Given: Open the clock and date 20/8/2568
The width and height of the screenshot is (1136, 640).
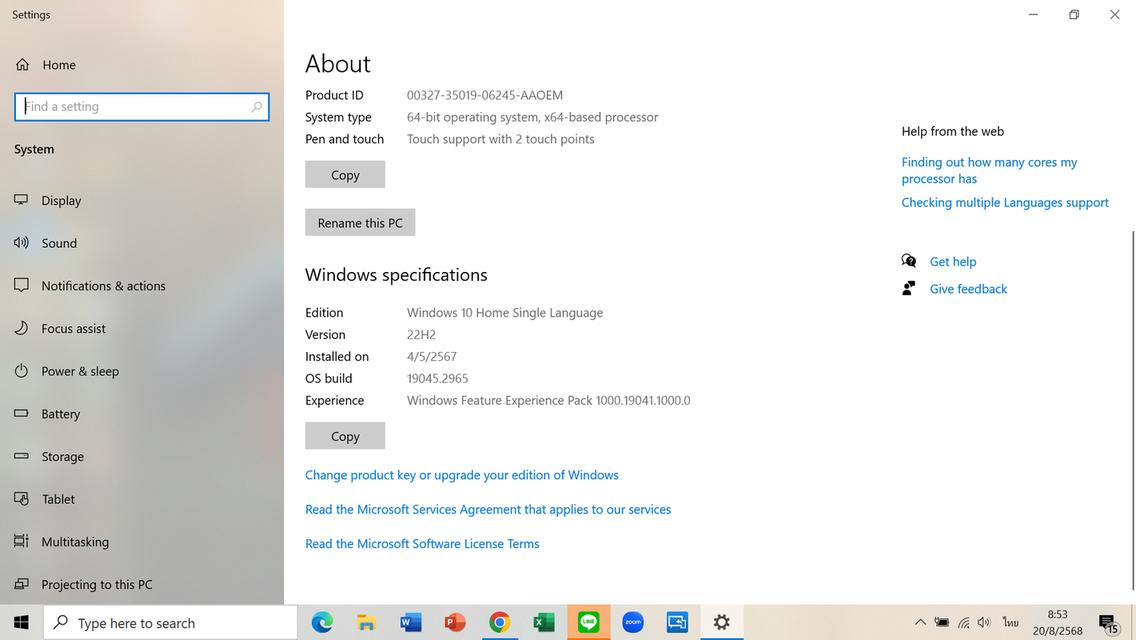Looking at the screenshot, I should (1057, 623).
